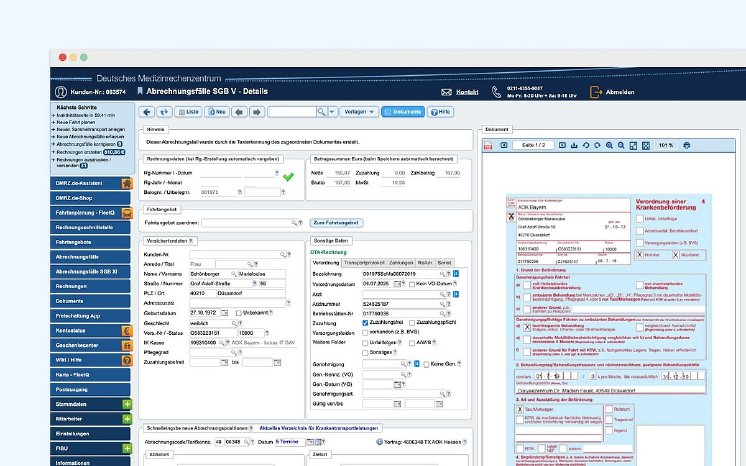Open calendar picker for Verordnungsdatum

(x=397, y=284)
